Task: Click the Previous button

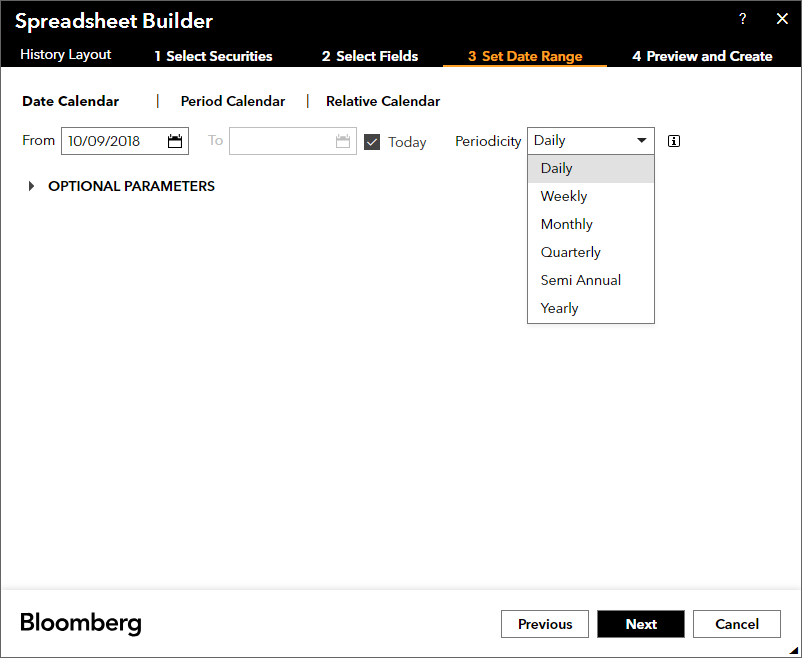Action: (545, 624)
